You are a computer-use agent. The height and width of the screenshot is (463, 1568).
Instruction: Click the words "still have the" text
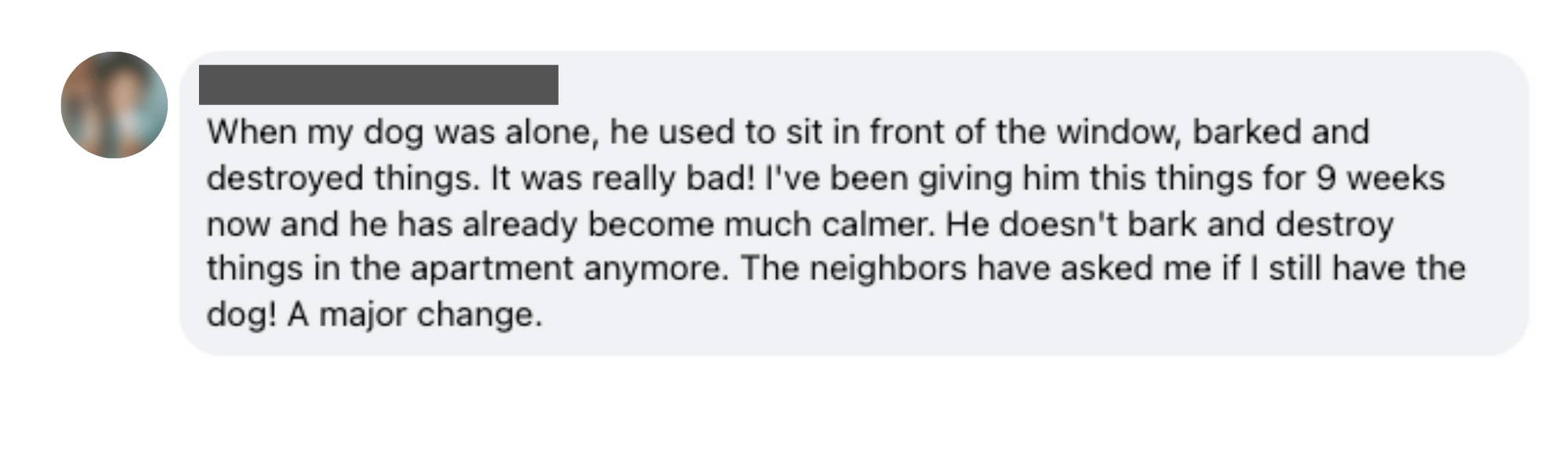(x=1367, y=269)
